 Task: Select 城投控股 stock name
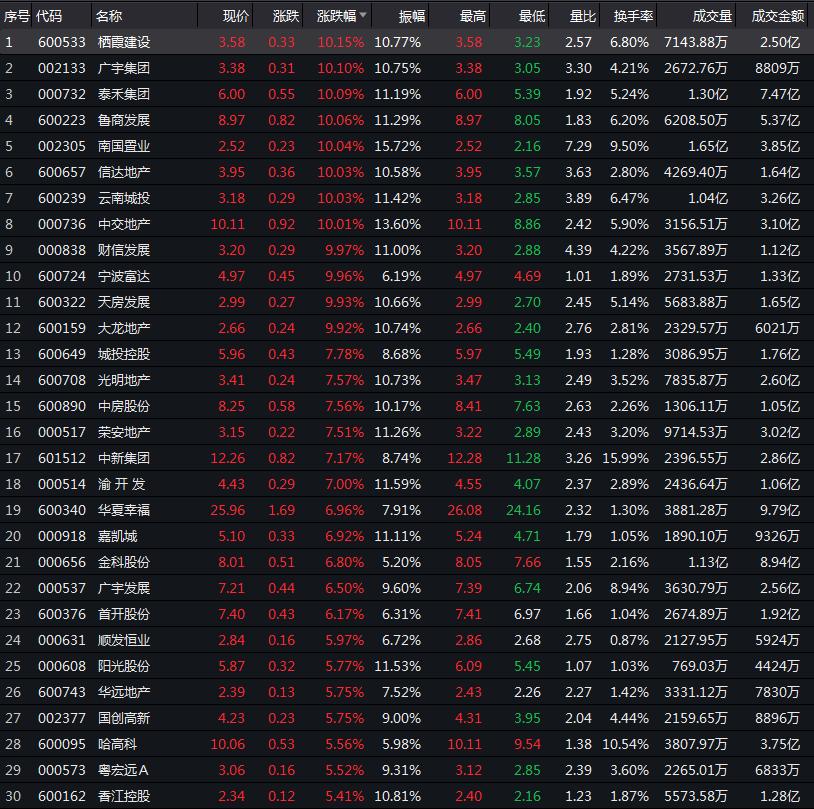[x=124, y=354]
